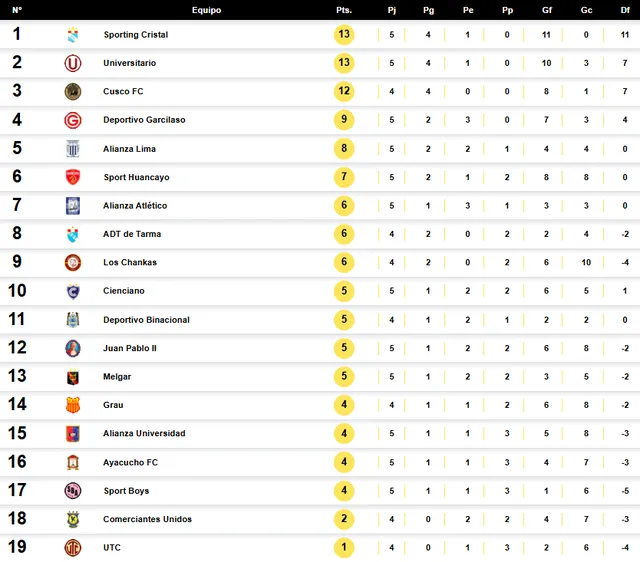Click the Sport Boys club crest
The image size is (640, 562).
[x=72, y=491]
